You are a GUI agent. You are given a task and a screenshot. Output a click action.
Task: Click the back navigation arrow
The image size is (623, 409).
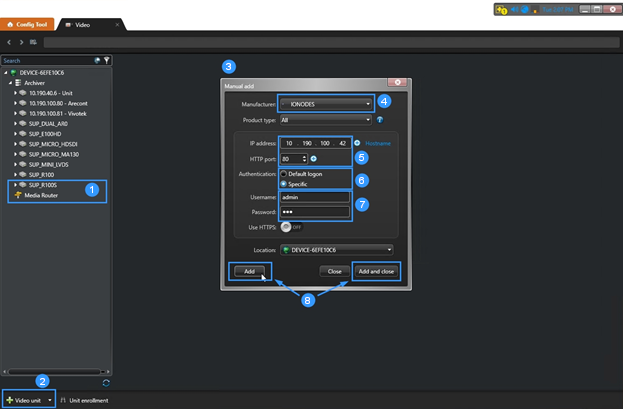point(9,42)
